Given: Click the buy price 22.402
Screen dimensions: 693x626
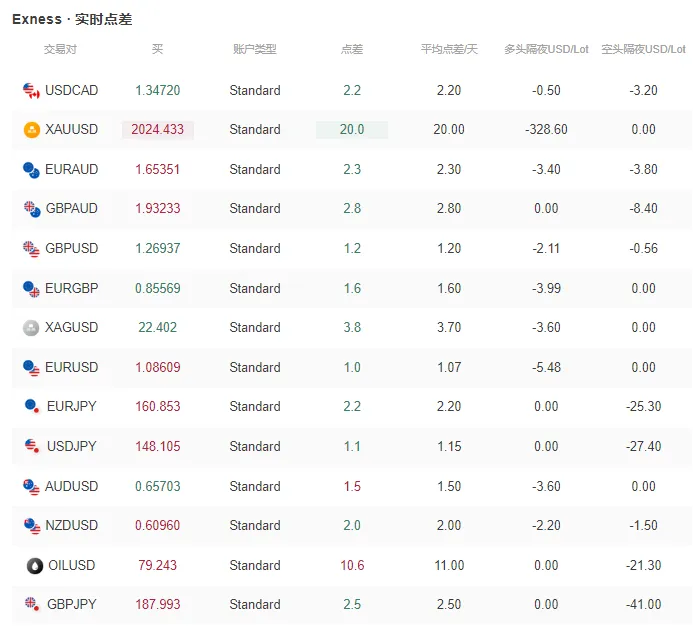Looking at the screenshot, I should [158, 328].
